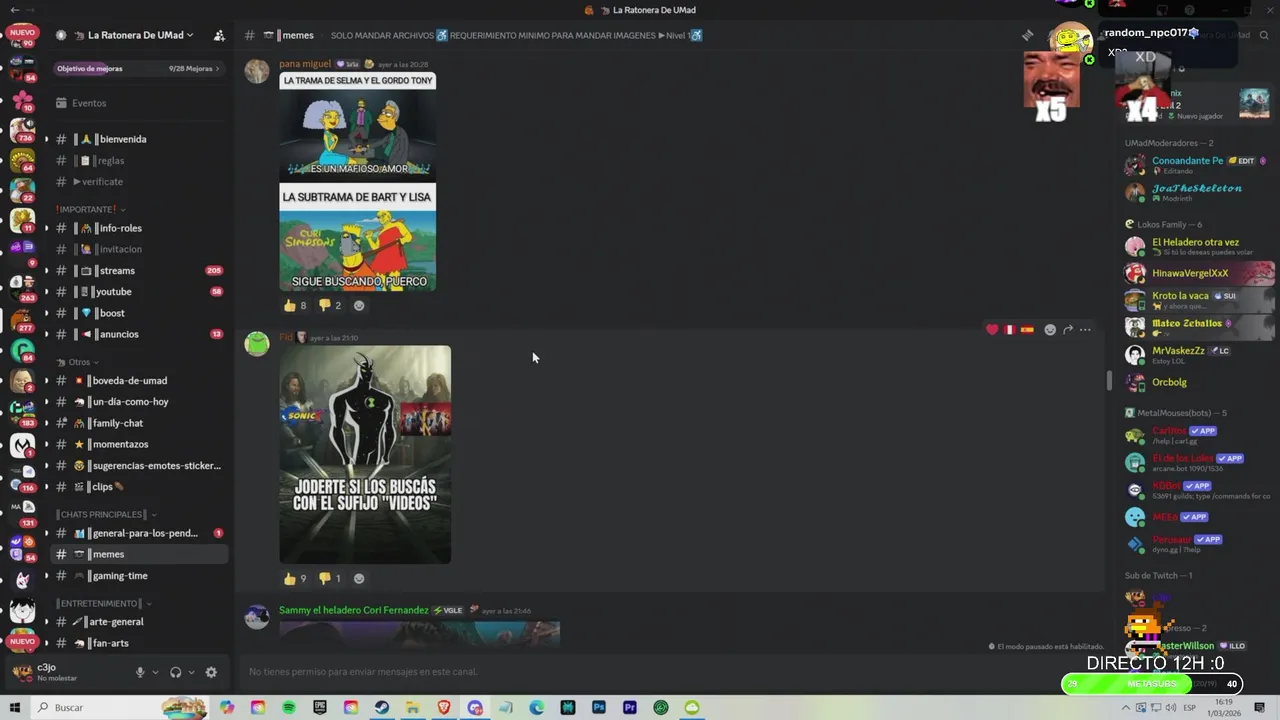Open the boveda-de-umad channel
Image resolution: width=1280 pixels, height=720 pixels.
click(x=138, y=380)
